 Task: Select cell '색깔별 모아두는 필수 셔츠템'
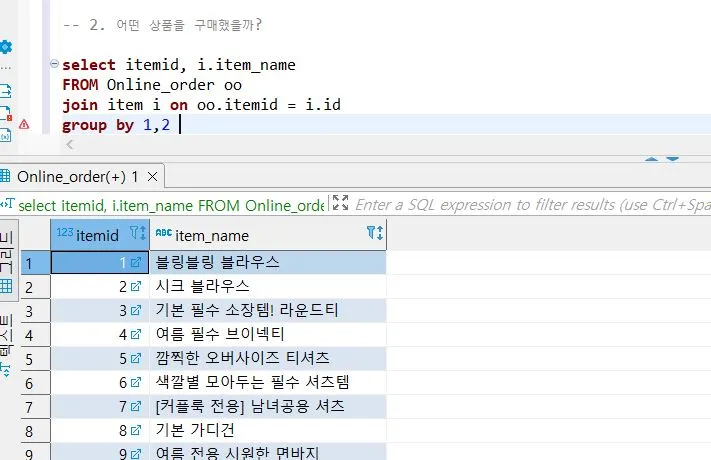(x=268, y=382)
